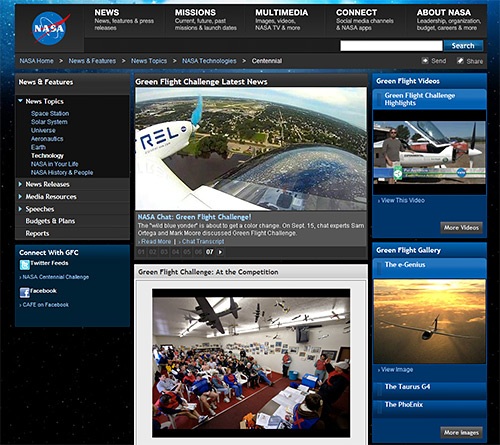
Task: Open NASA in Your Life topic
Action: 54,164
